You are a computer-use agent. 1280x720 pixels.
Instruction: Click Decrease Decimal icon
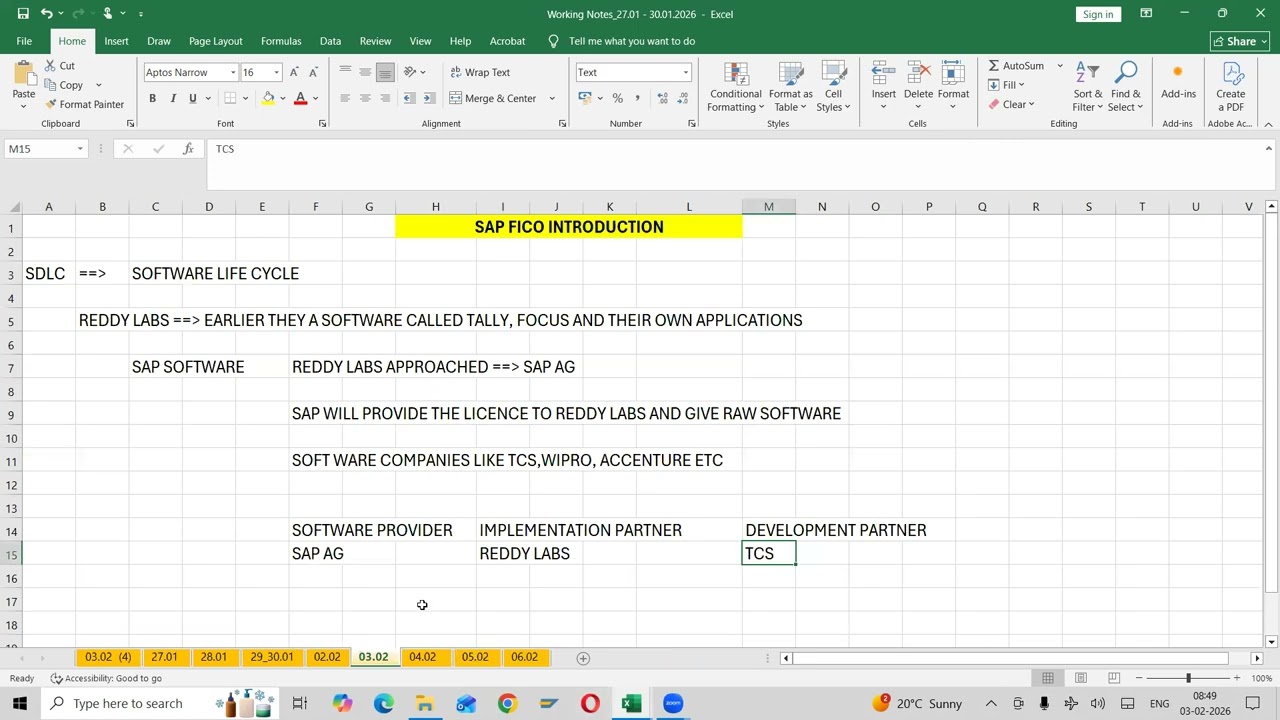tap(681, 98)
